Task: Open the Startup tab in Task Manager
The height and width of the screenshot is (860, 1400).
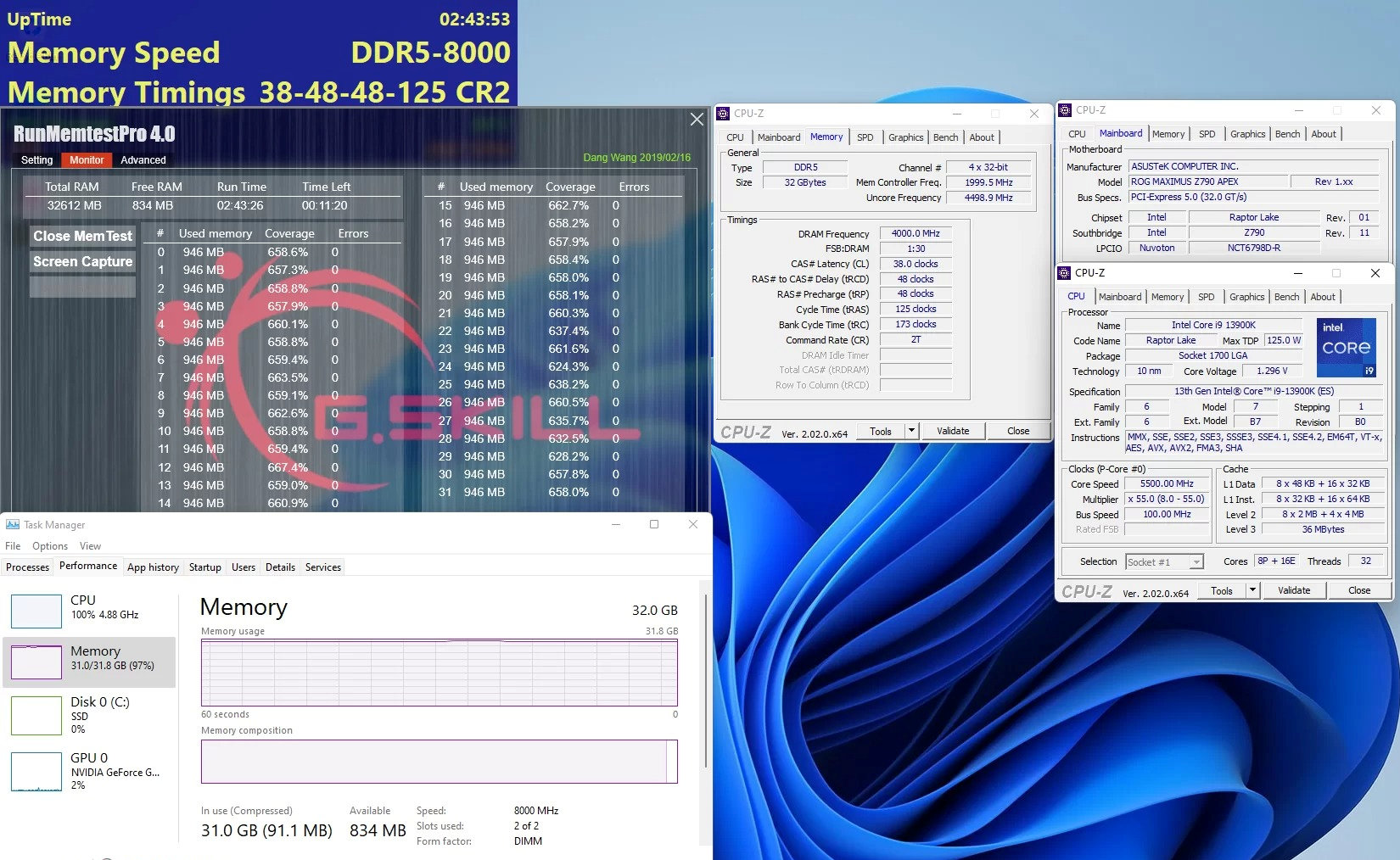Action: click(x=204, y=567)
